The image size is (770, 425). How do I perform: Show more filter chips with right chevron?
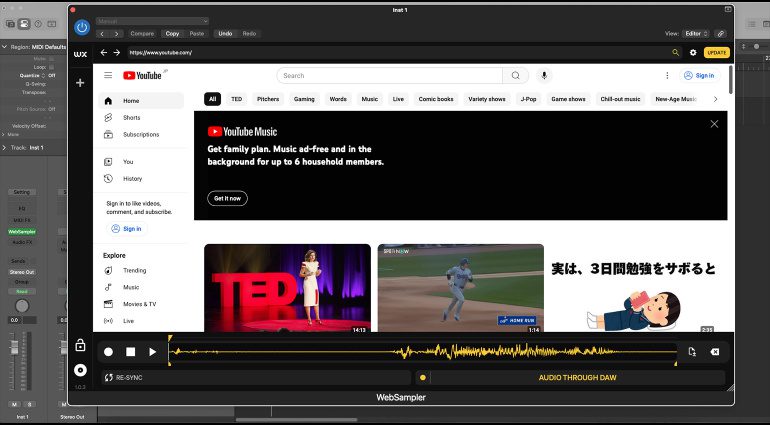(715, 99)
